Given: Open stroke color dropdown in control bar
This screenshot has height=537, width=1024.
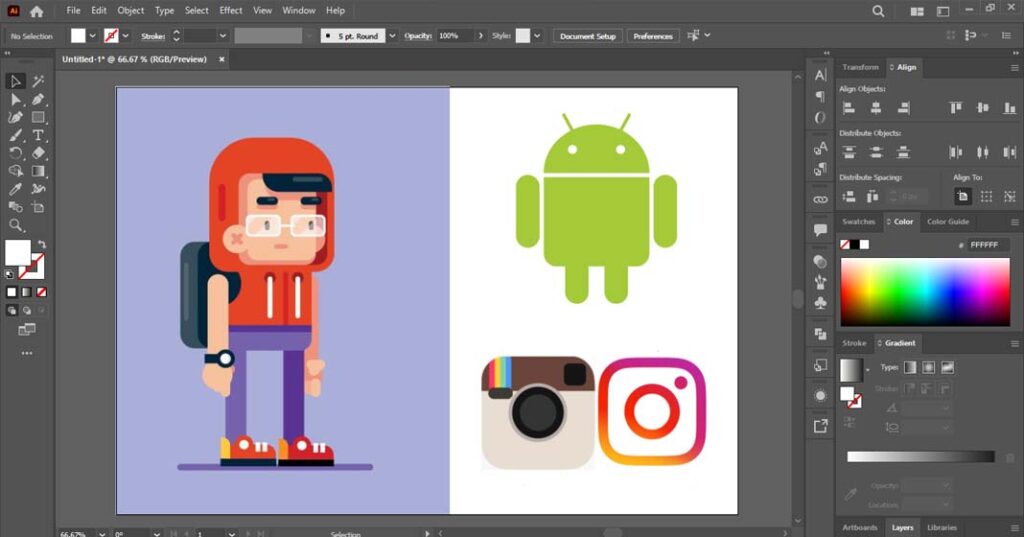Looking at the screenshot, I should [x=125, y=36].
